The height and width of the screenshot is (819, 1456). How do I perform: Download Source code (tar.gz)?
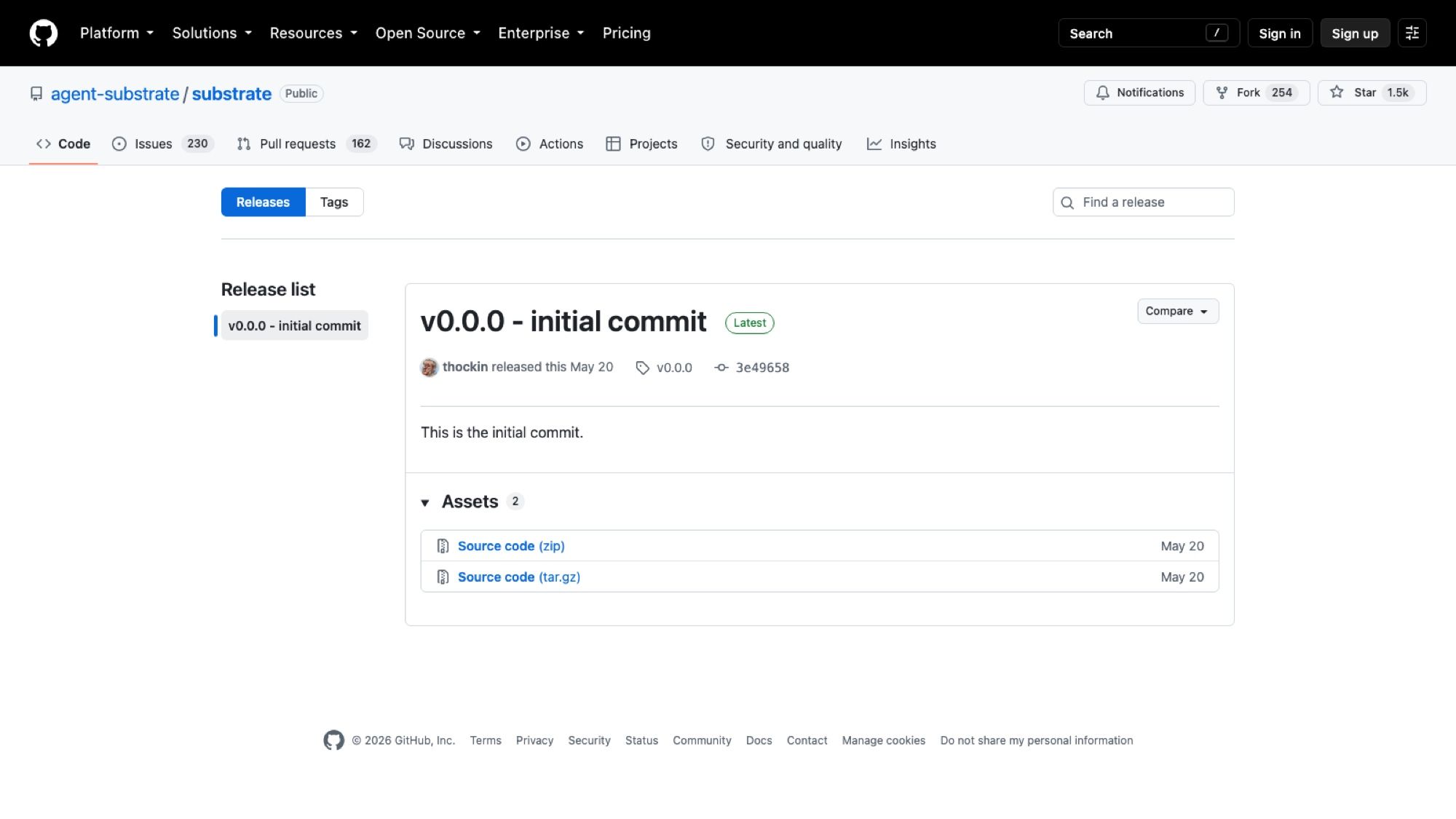coord(519,577)
